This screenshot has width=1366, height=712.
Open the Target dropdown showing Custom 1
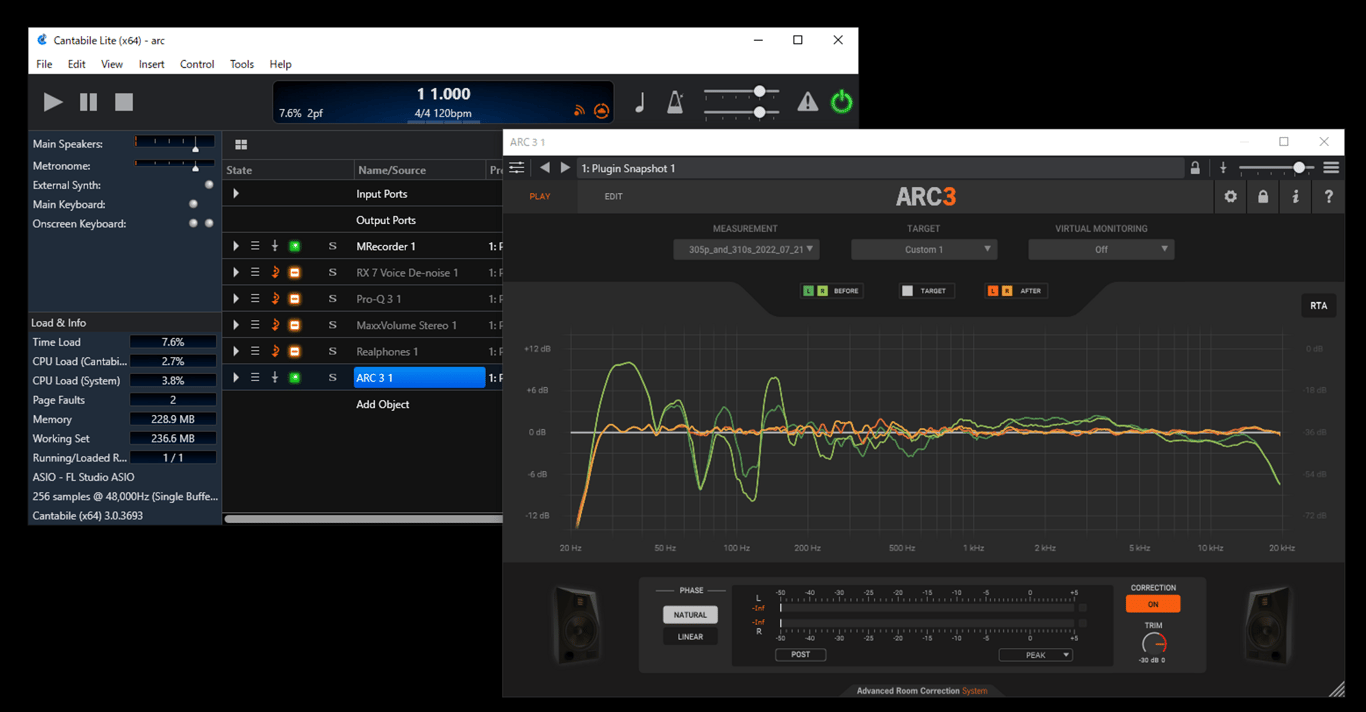(924, 250)
